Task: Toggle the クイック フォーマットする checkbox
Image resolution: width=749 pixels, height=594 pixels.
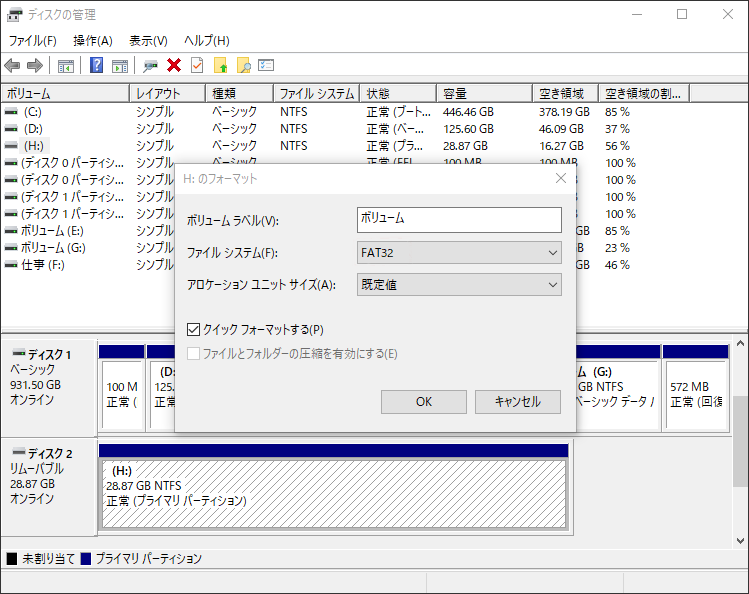Action: [x=193, y=329]
